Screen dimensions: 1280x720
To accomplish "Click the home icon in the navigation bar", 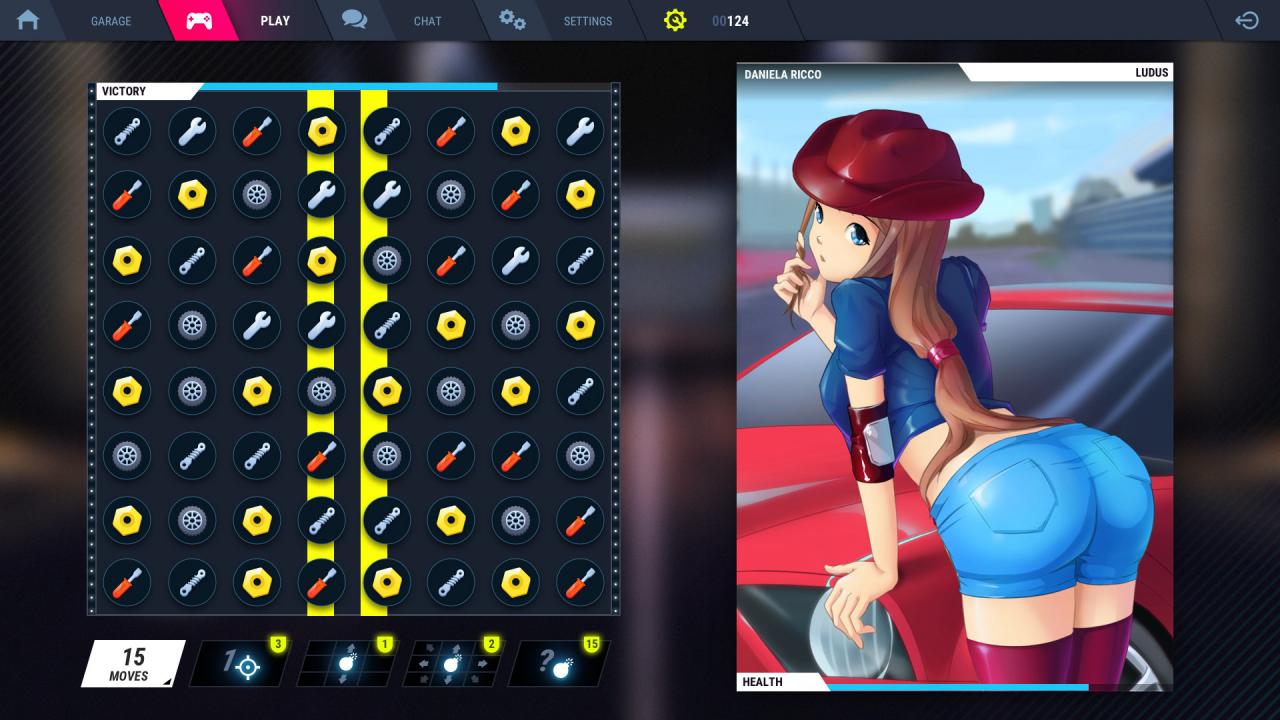I will click(x=29, y=20).
